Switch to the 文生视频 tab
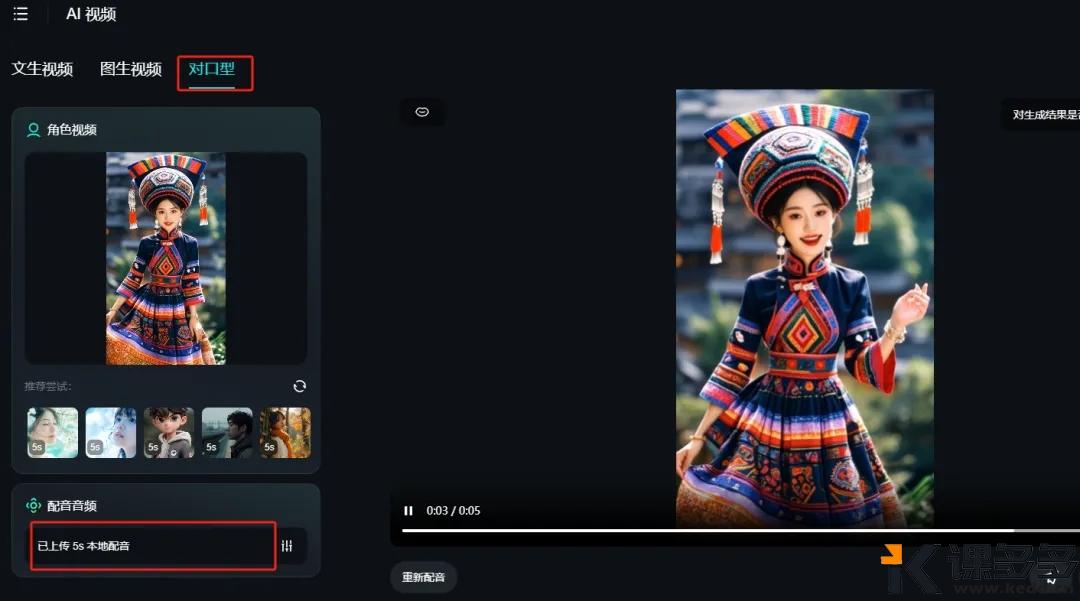 pyautogui.click(x=42, y=70)
